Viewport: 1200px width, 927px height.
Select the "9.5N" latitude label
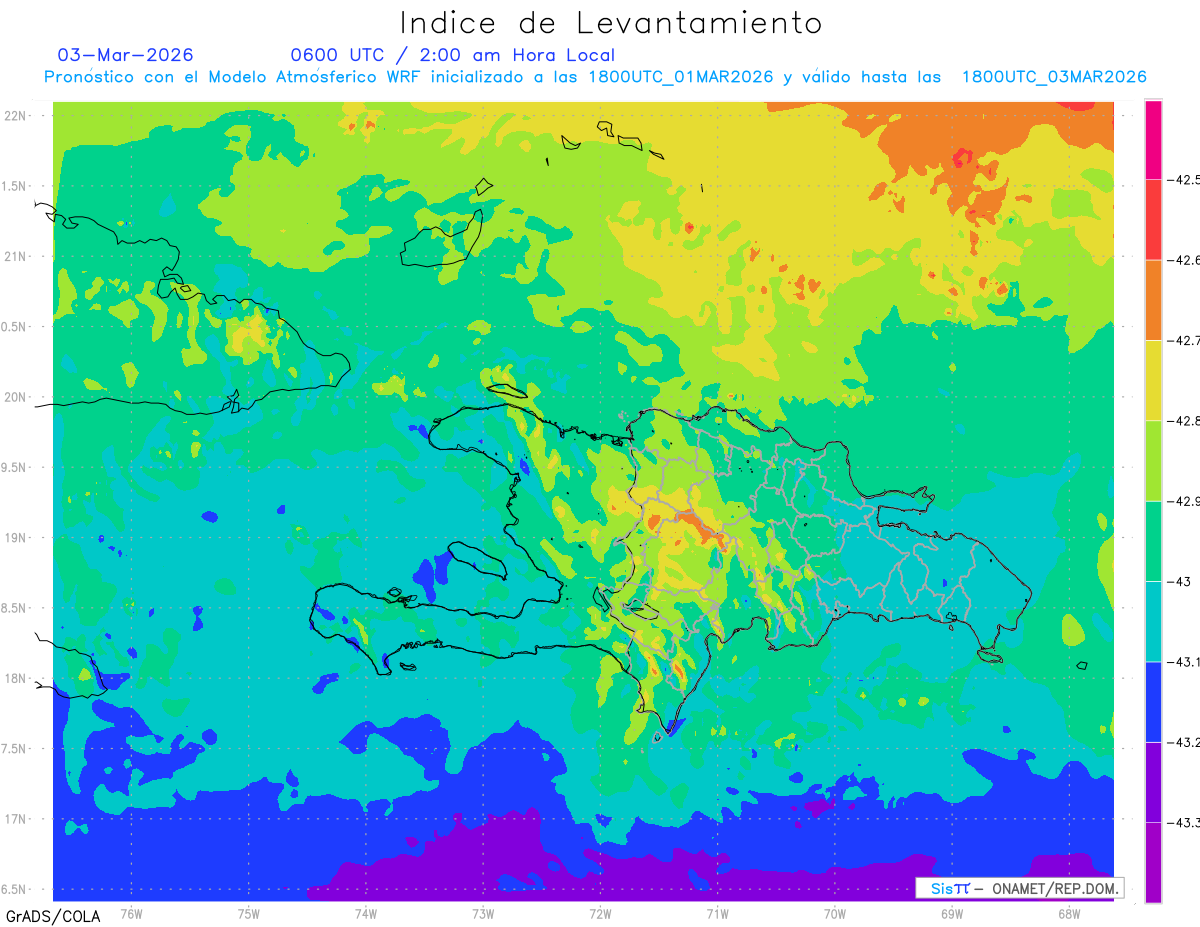click(15, 467)
